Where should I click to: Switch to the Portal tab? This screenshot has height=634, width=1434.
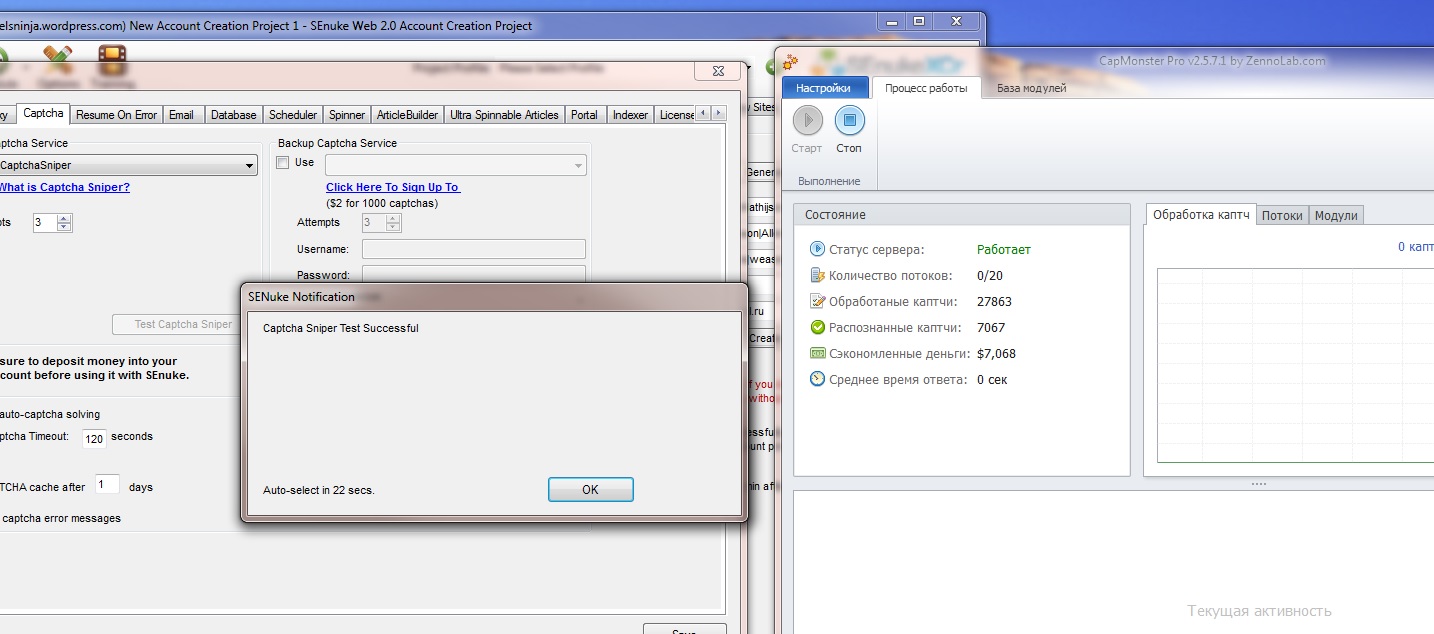(584, 115)
